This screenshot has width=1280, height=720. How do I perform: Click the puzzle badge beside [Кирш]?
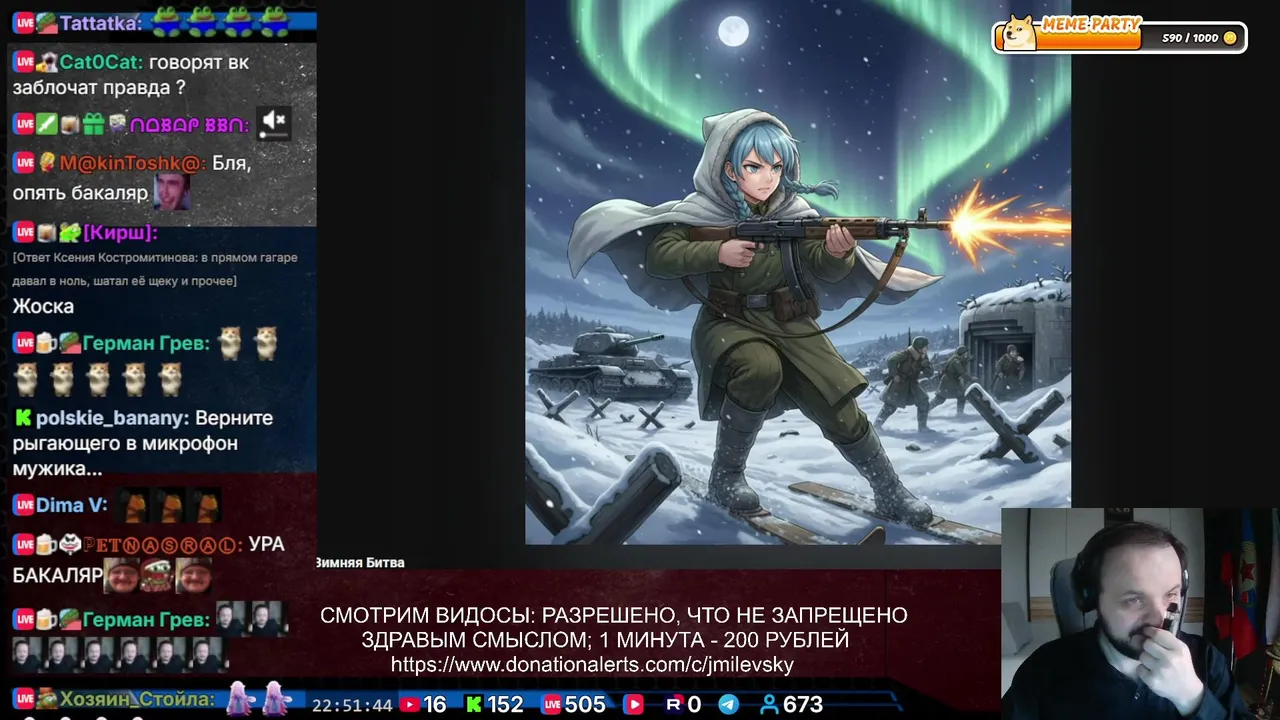69,232
